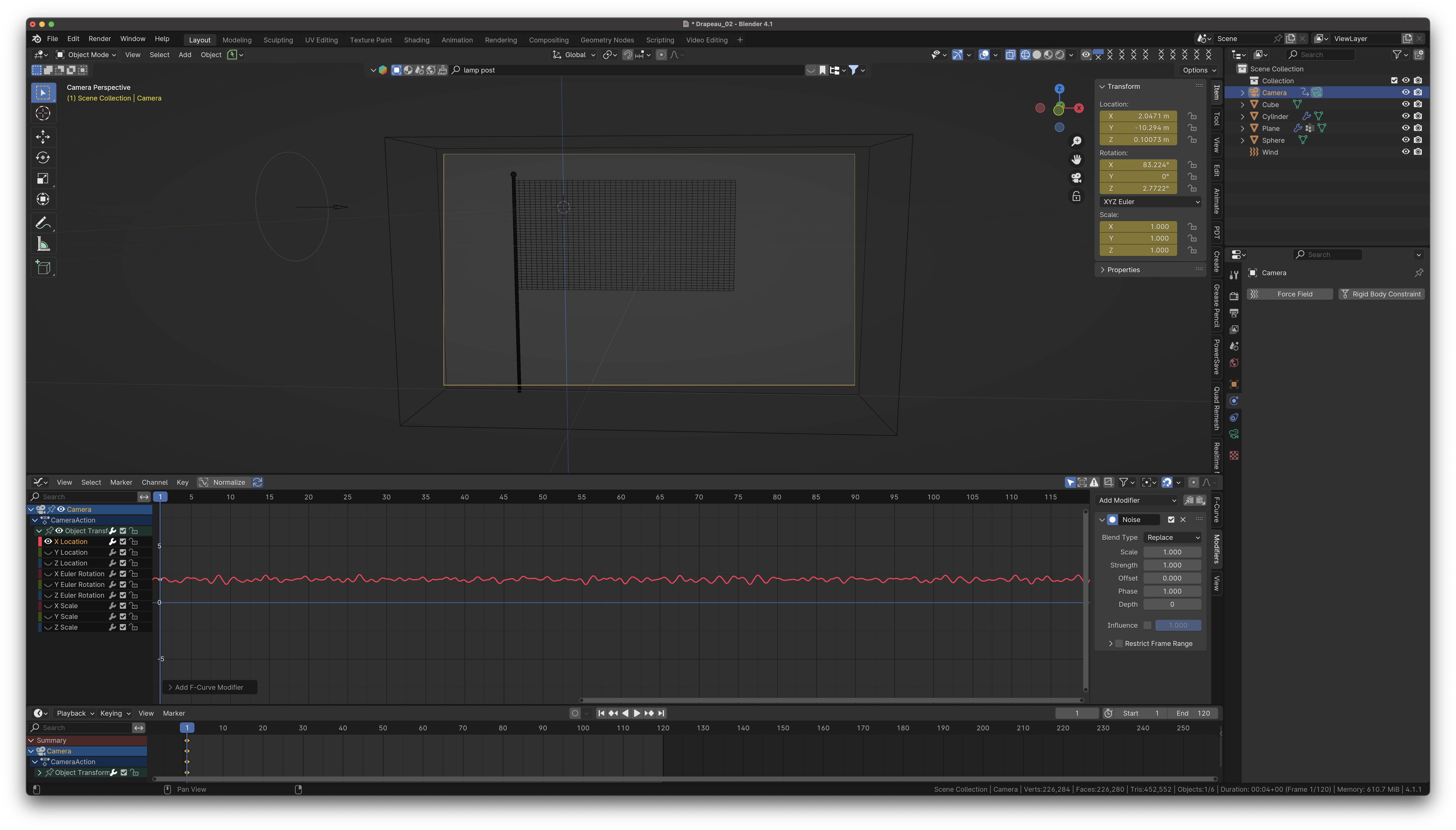Activate the Move tool
Image resolution: width=1456 pixels, height=830 pixels.
coord(43,137)
